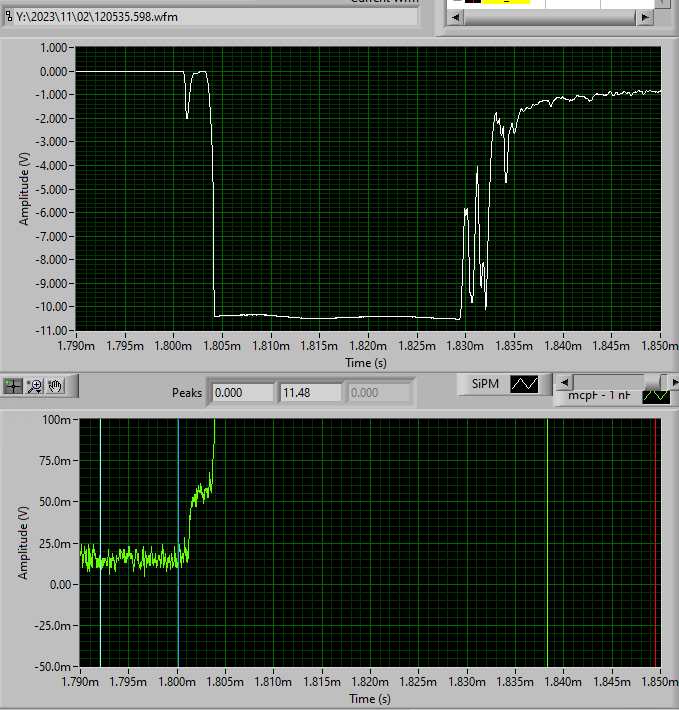Click the first Peaks value 0.000

(x=243, y=393)
